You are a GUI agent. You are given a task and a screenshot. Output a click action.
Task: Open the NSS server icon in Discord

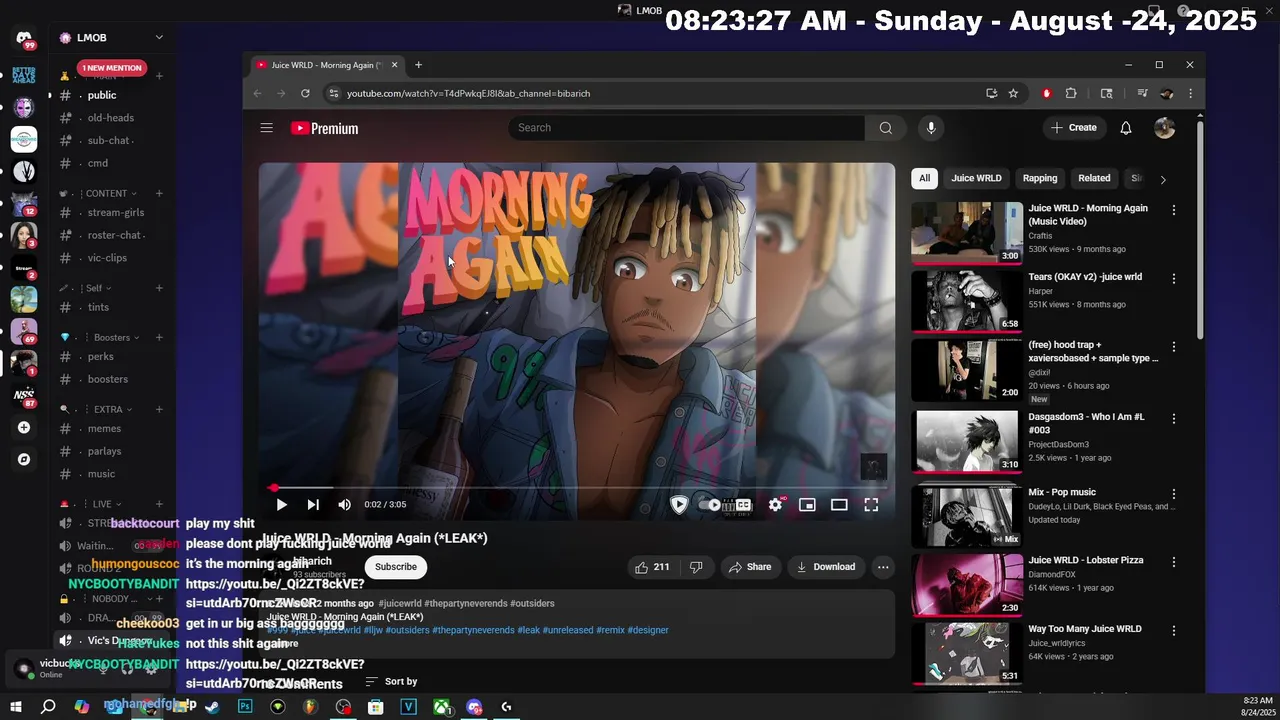24,395
